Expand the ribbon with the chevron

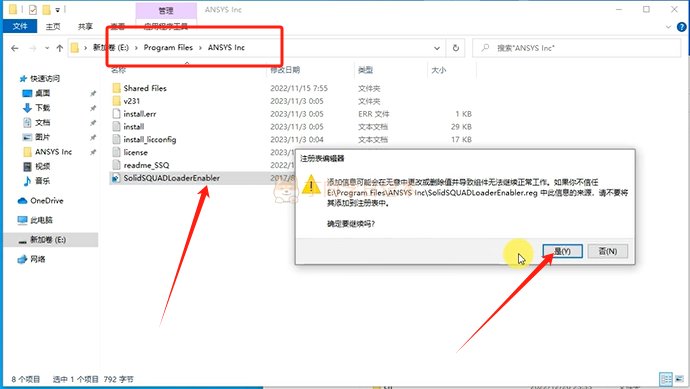[668, 27]
